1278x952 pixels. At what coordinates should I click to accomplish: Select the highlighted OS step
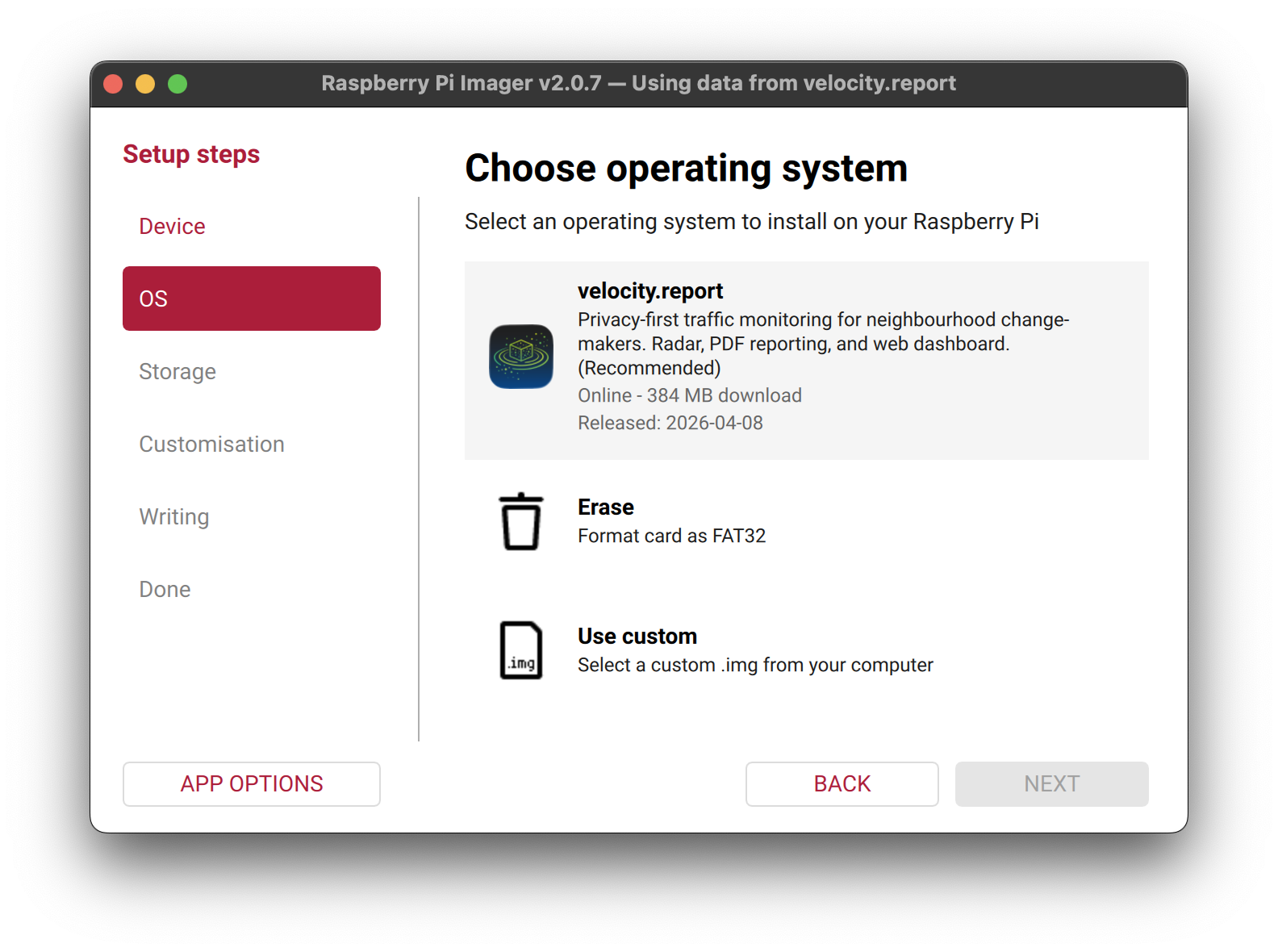[251, 299]
